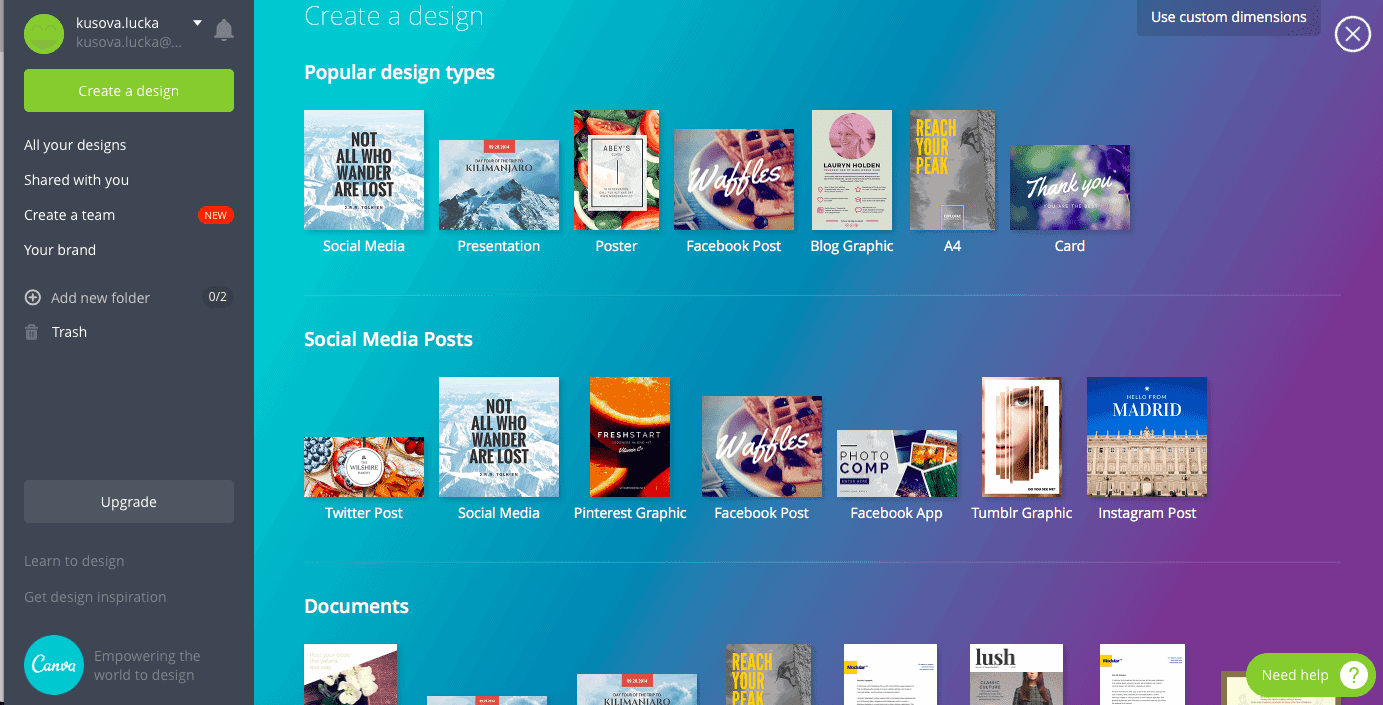The height and width of the screenshot is (705, 1383).
Task: Go to Shared with you
Action: [76, 180]
